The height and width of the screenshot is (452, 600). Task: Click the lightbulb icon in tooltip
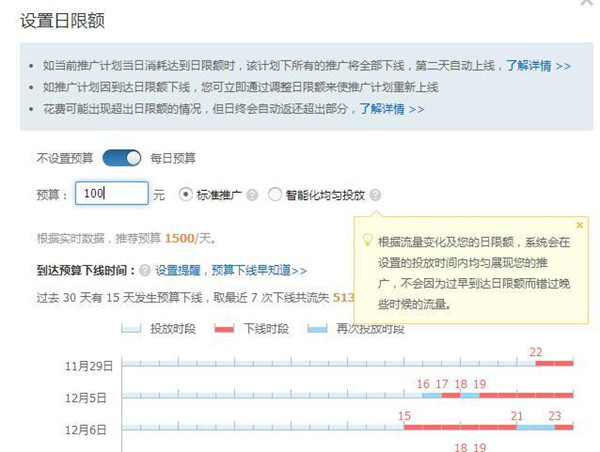368,240
